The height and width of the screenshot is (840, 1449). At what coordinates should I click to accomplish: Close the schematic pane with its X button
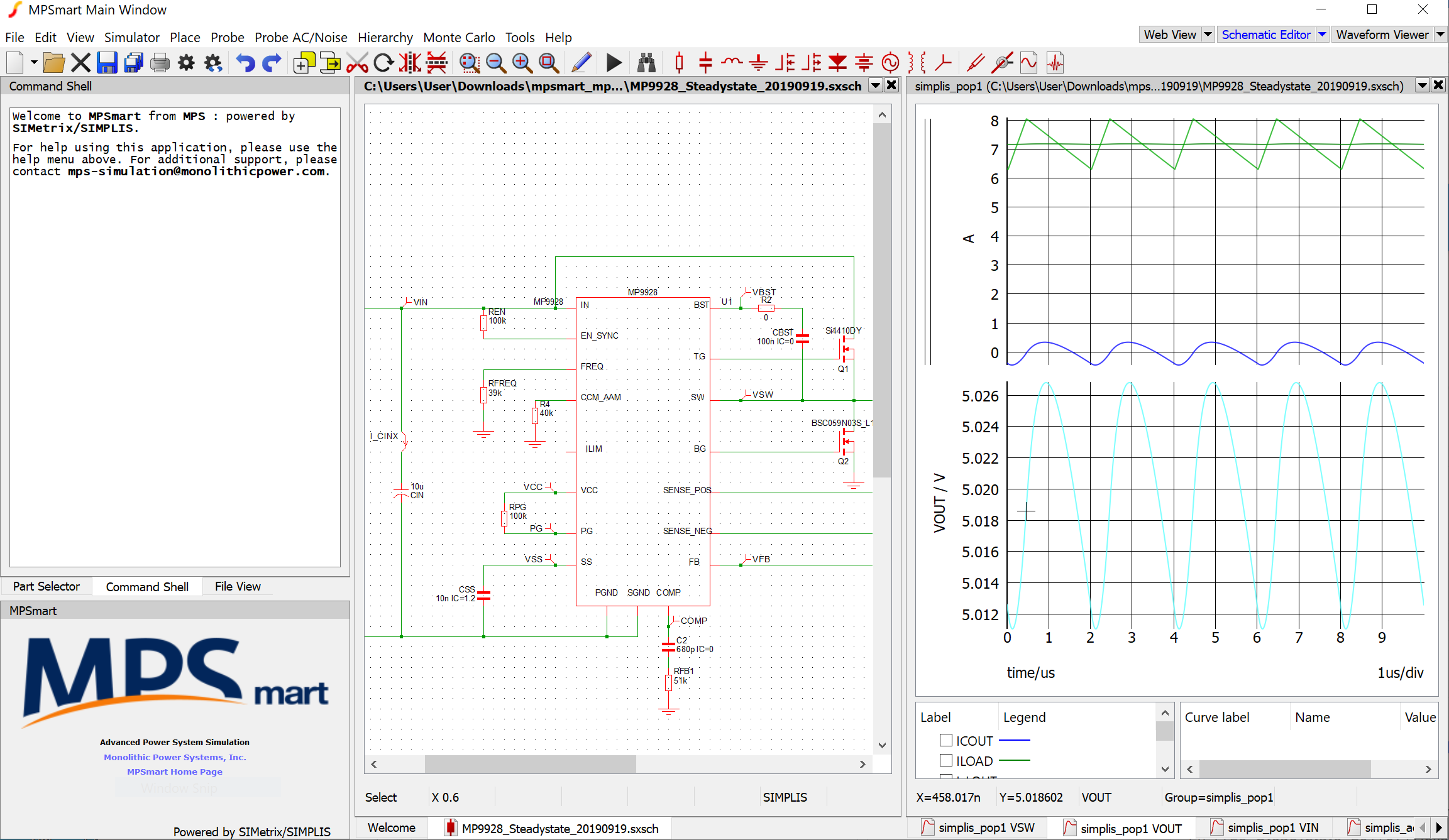[x=891, y=85]
